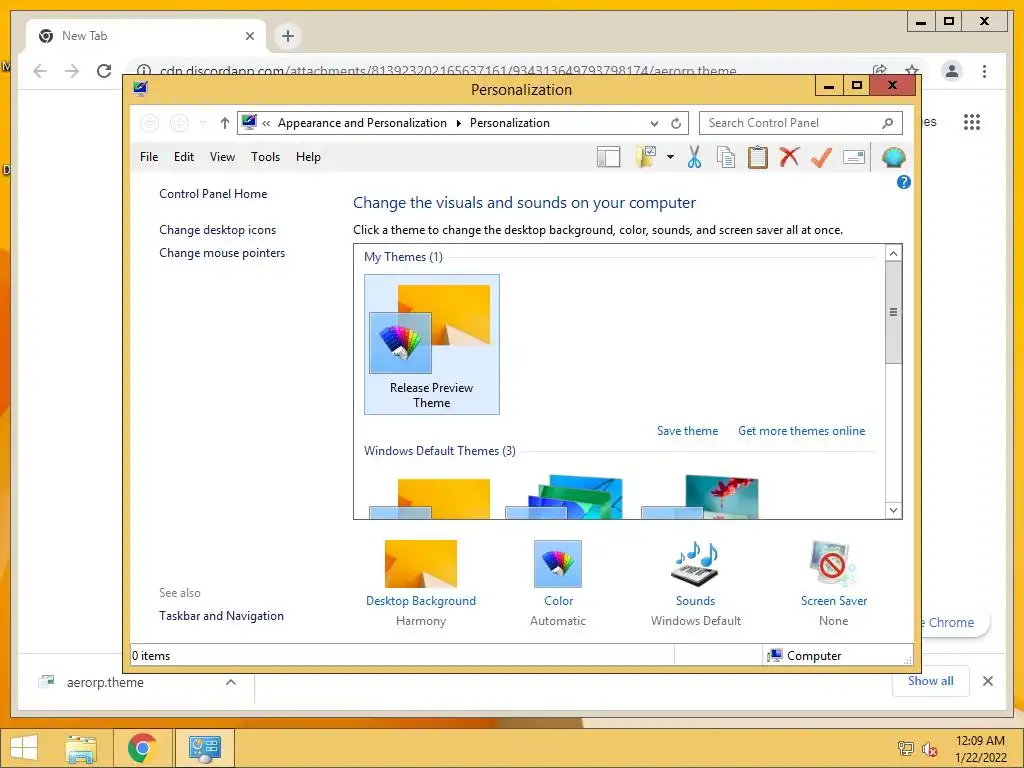Click the Copy documents icon

[726, 157]
